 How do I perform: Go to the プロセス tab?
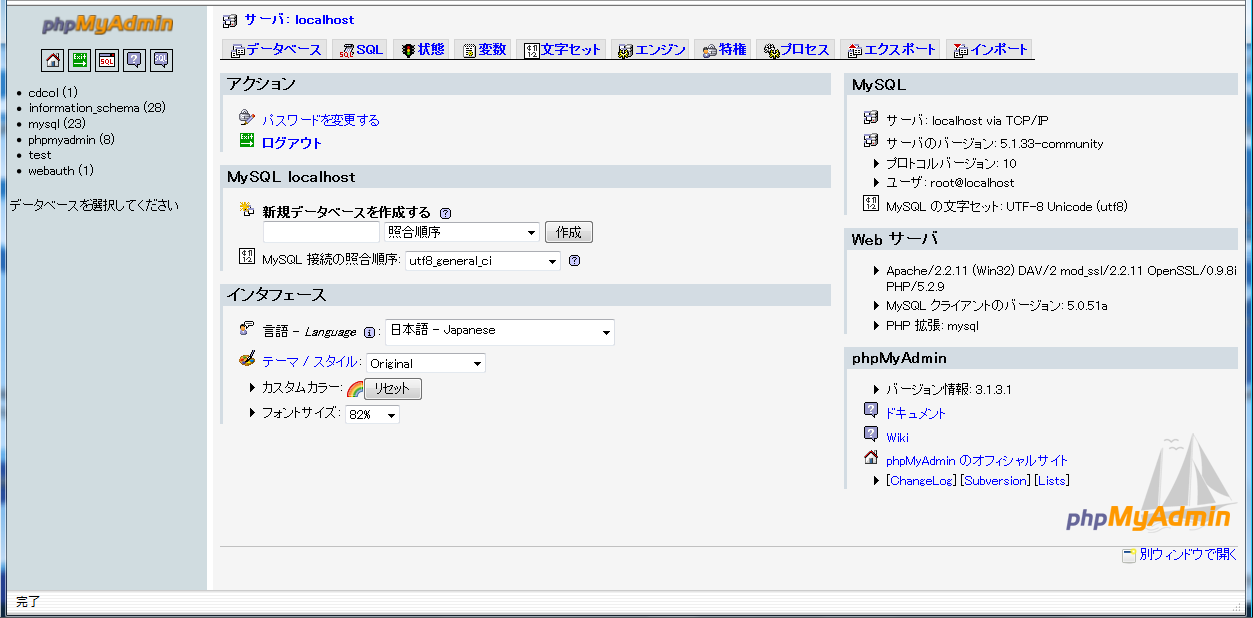(x=796, y=49)
